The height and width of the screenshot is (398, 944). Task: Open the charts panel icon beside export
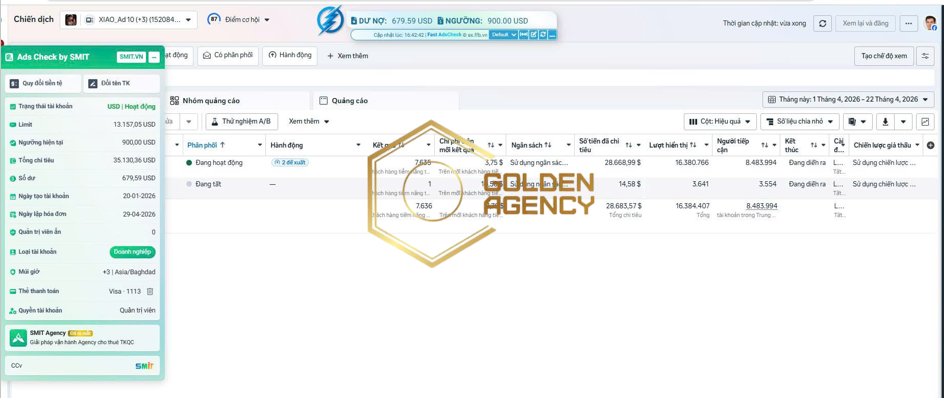(925, 122)
